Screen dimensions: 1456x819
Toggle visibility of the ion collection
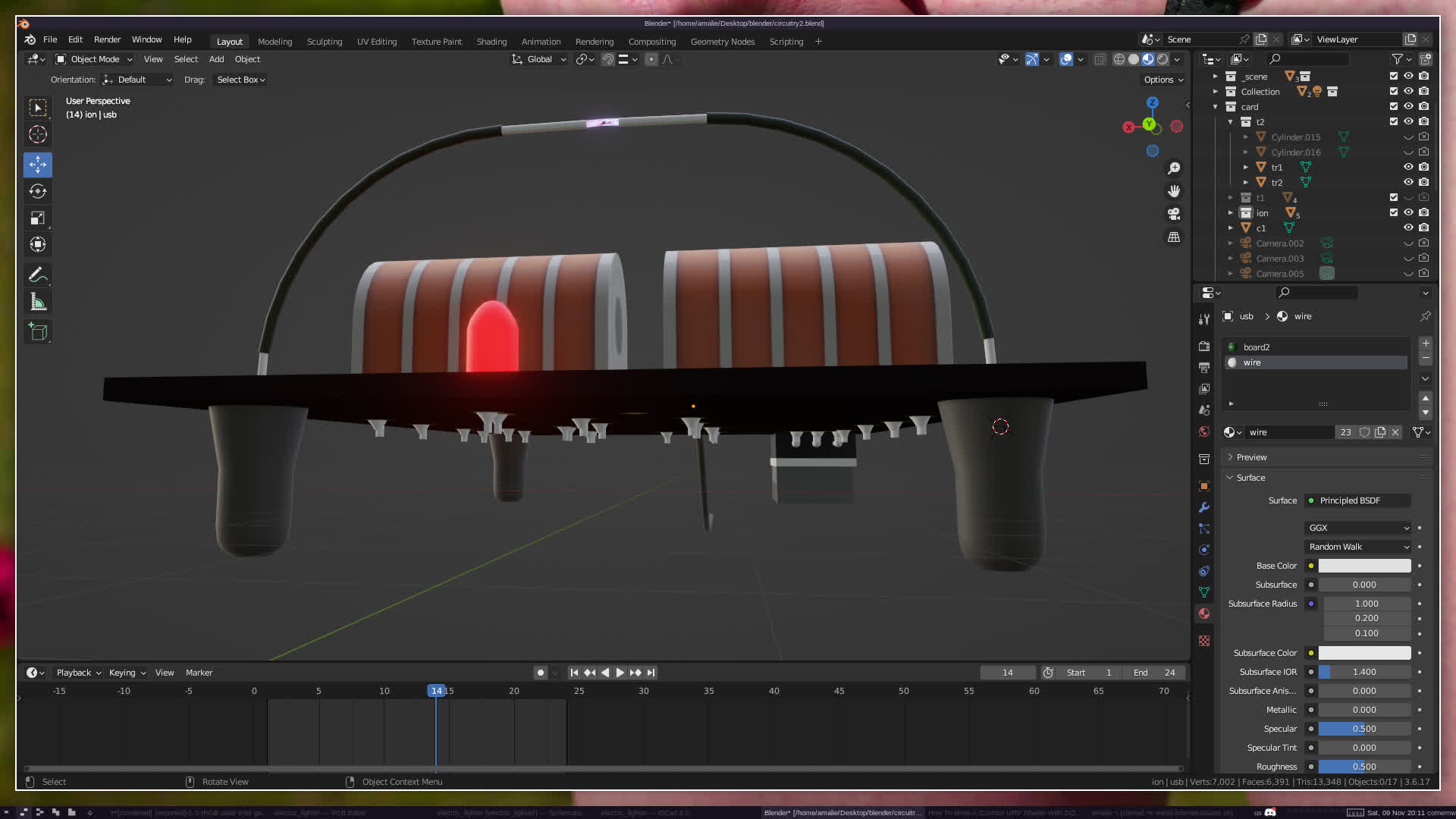coord(1408,213)
